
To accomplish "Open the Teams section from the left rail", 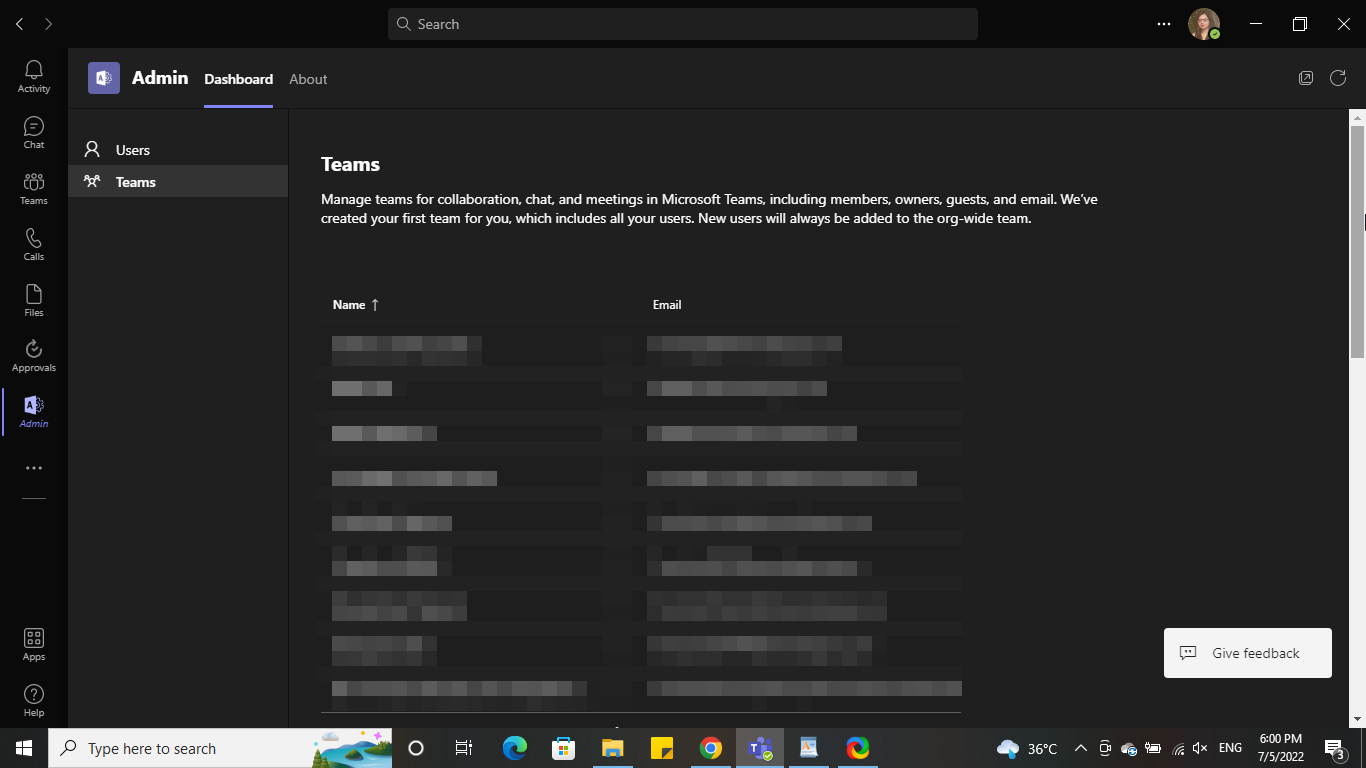I will [33, 187].
